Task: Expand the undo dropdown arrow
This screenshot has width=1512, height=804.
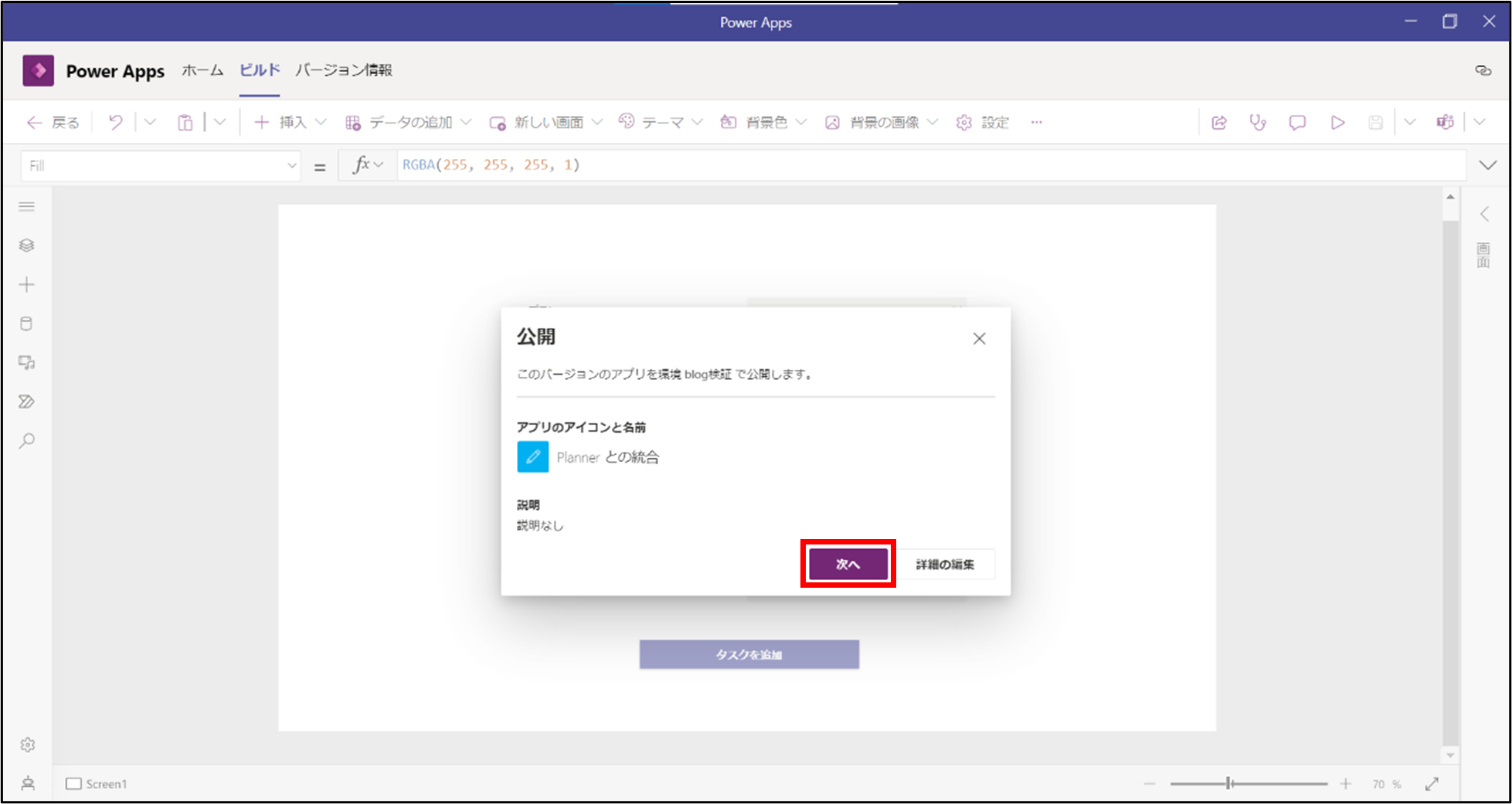Action: pyautogui.click(x=151, y=122)
